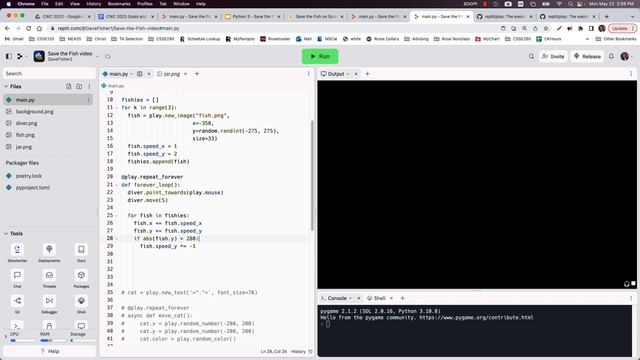640x360 pixels.
Task: Add a new tab in the editor pane
Action: pyautogui.click(x=197, y=74)
